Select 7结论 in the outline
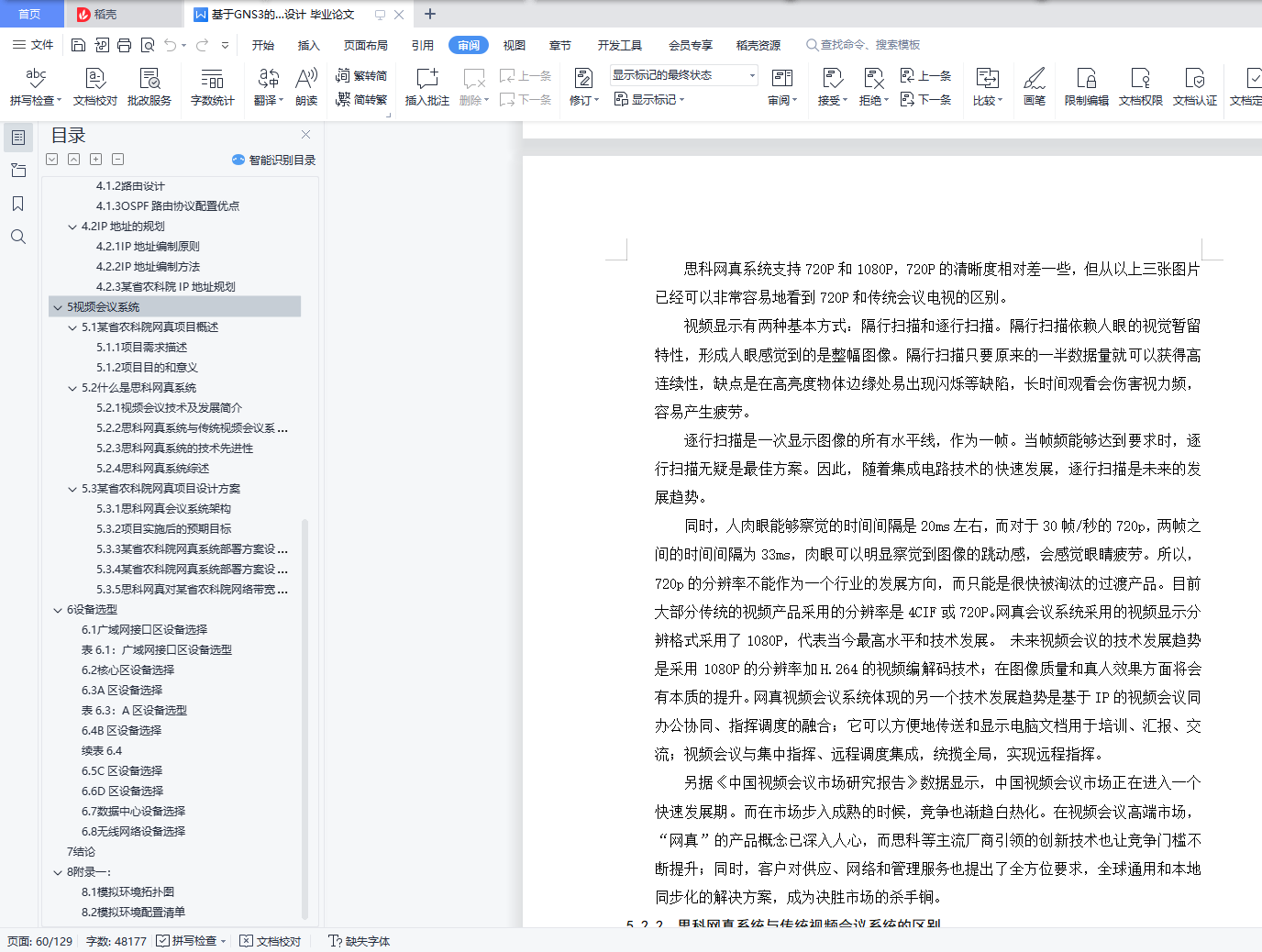The image size is (1262, 952). click(81, 852)
